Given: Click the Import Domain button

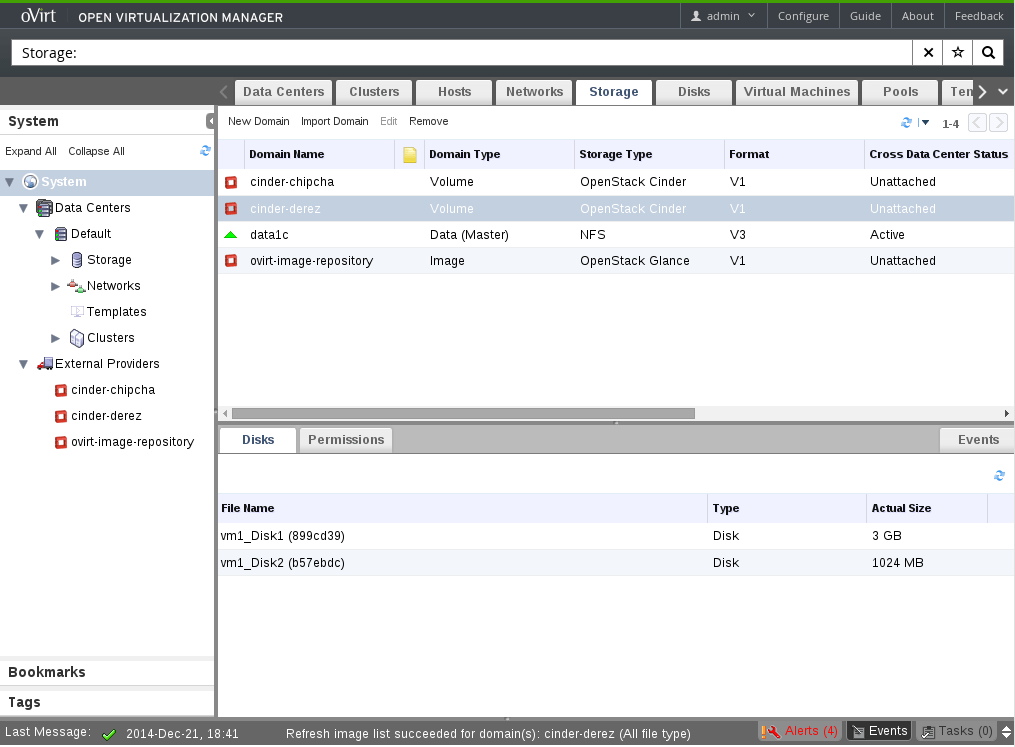Looking at the screenshot, I should click(334, 121).
